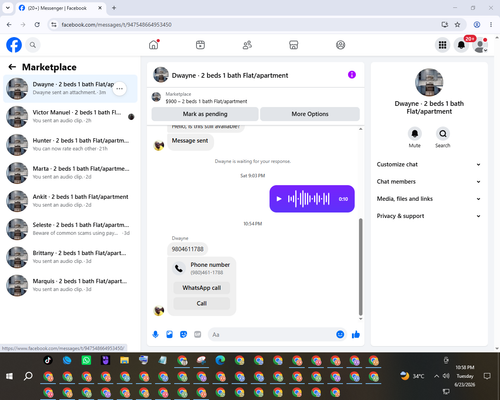Open the three-dot menu on Dwayne conversation
The image size is (500, 400).
coord(119,89)
